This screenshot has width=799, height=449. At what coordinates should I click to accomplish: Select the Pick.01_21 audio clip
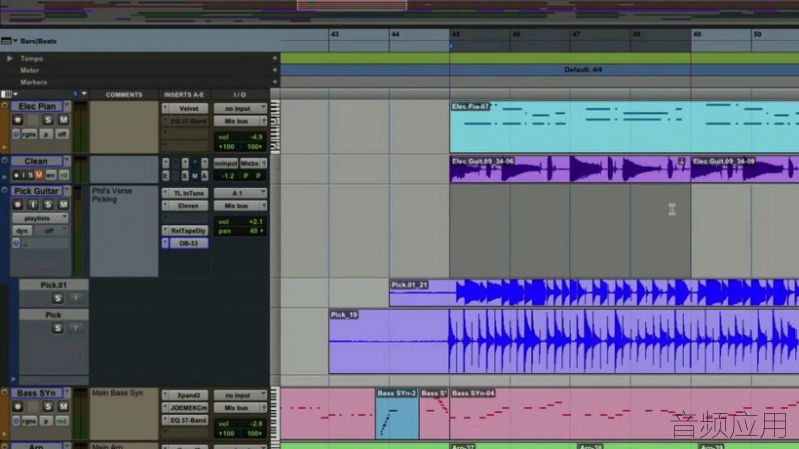[594, 293]
